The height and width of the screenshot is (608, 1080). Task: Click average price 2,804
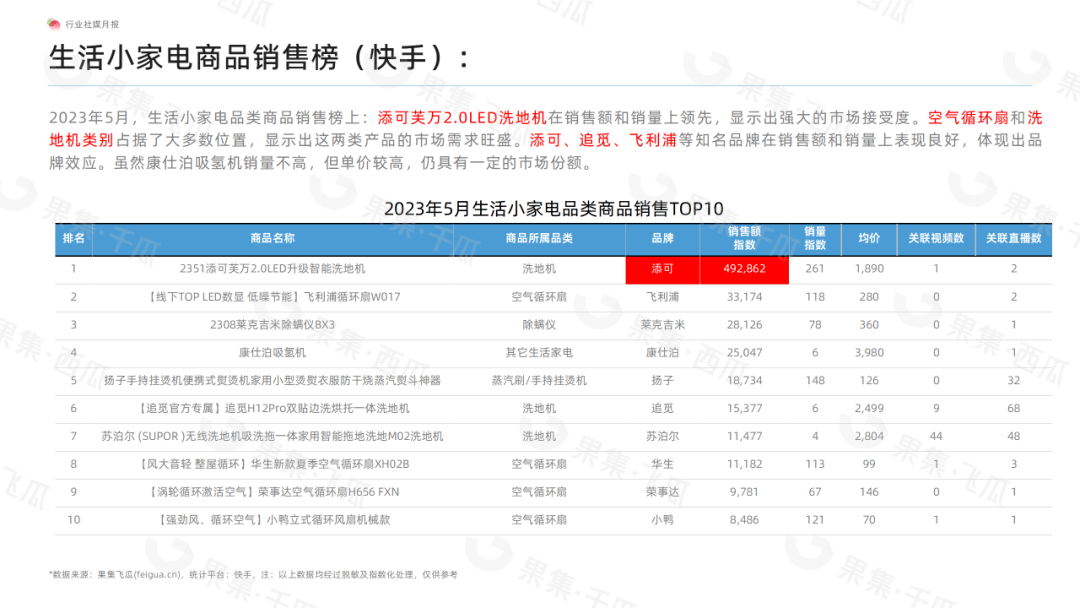(x=869, y=436)
